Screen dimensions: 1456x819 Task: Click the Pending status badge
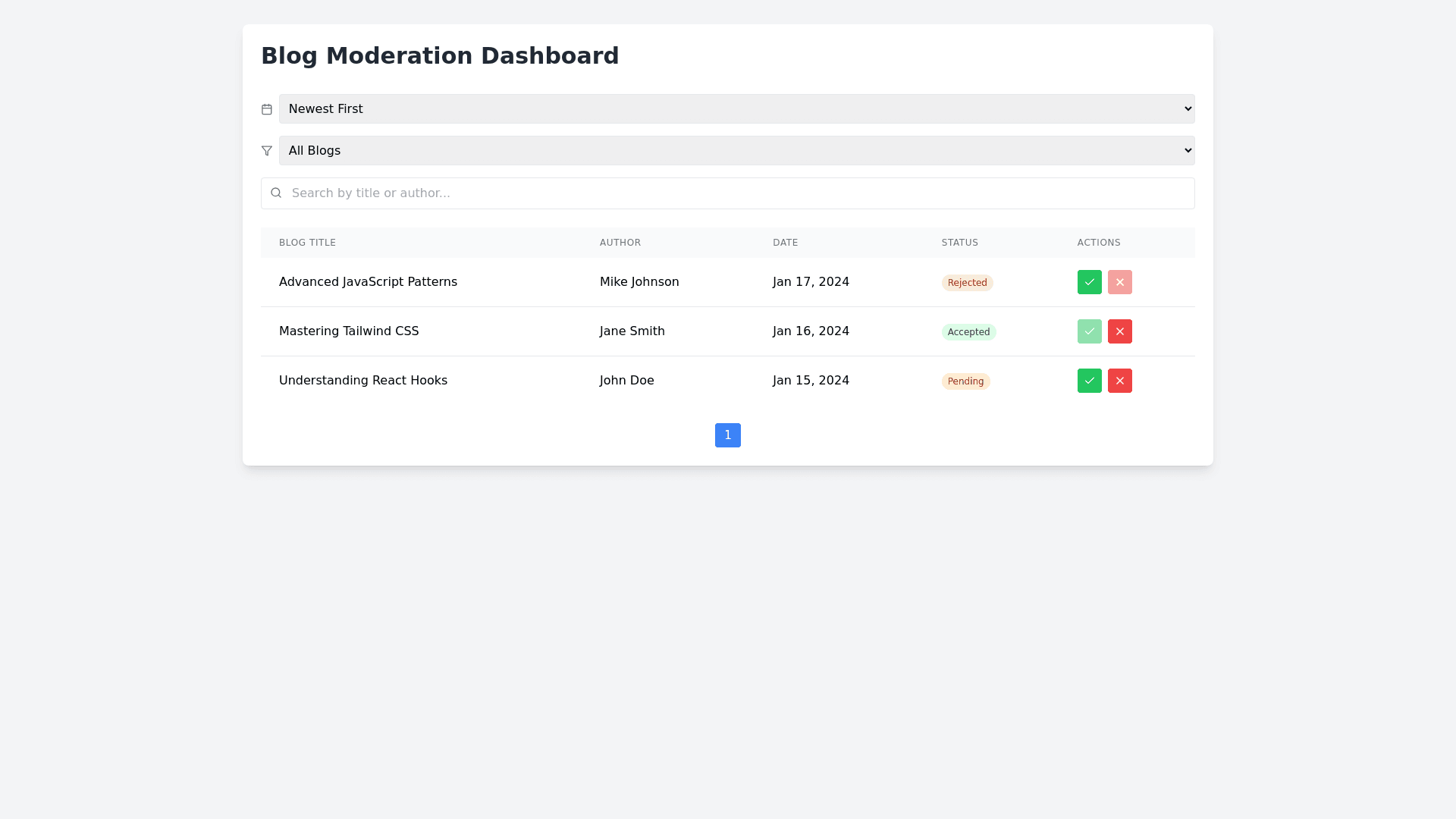965,381
